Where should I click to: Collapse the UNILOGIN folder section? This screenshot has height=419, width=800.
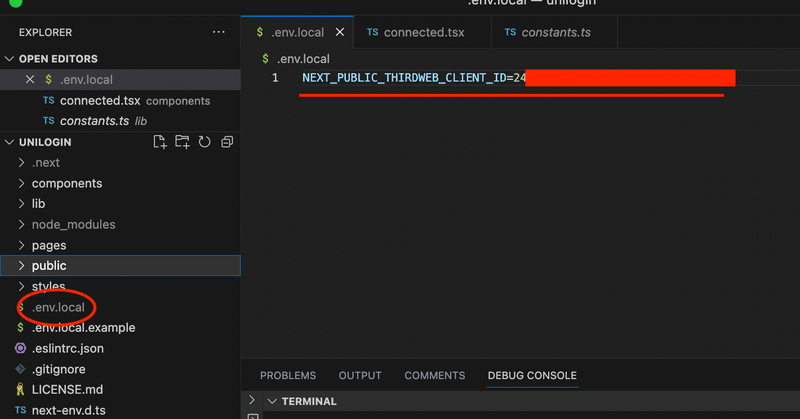(9, 142)
